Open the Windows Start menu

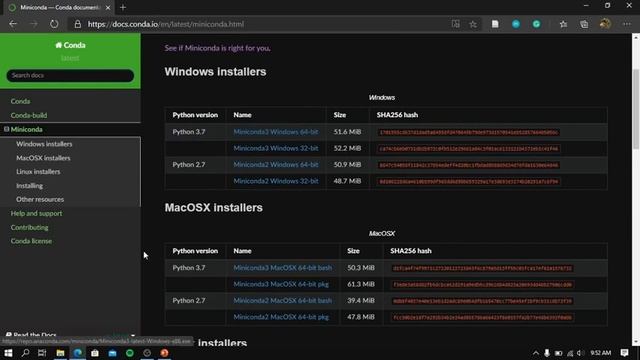pos(8,353)
